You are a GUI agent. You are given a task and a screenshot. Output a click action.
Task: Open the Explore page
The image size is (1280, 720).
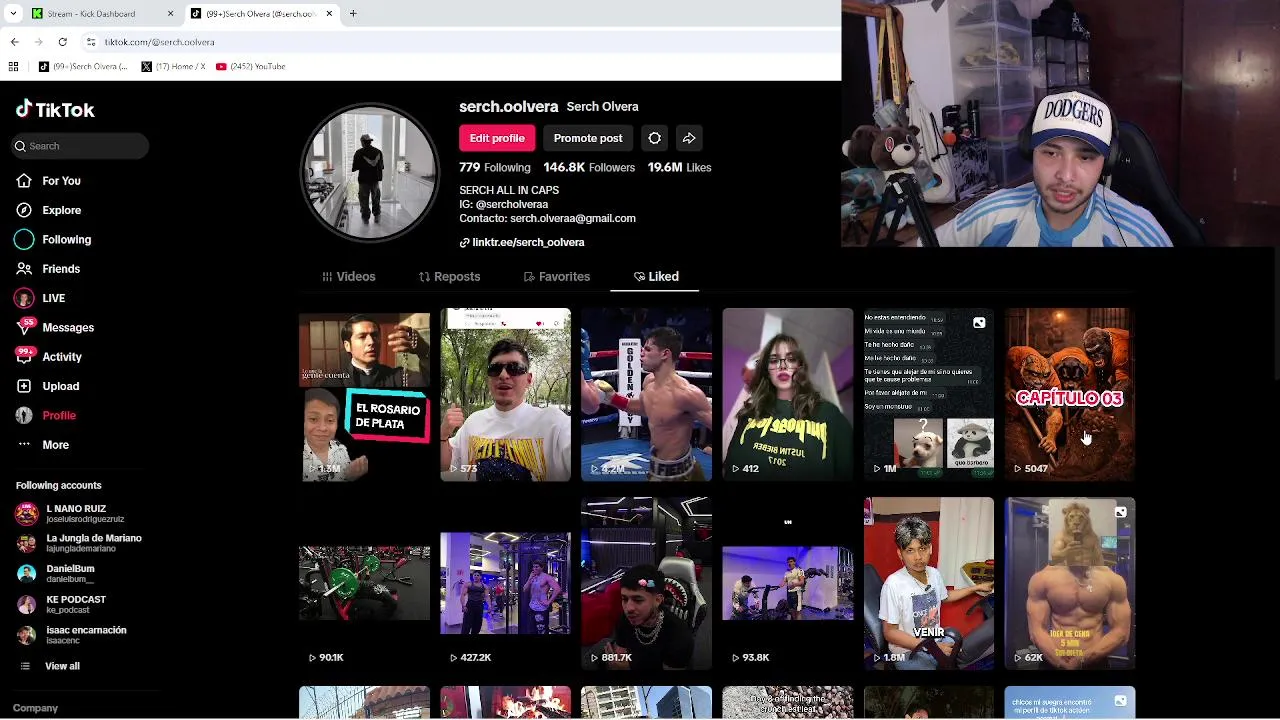[x=61, y=210]
